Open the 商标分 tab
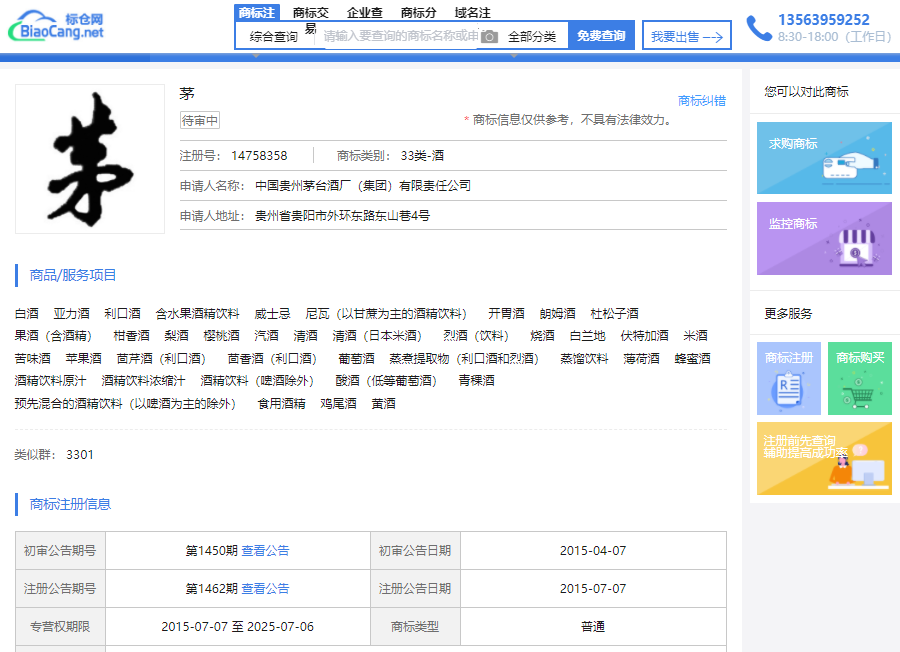The image size is (900, 652). [418, 13]
